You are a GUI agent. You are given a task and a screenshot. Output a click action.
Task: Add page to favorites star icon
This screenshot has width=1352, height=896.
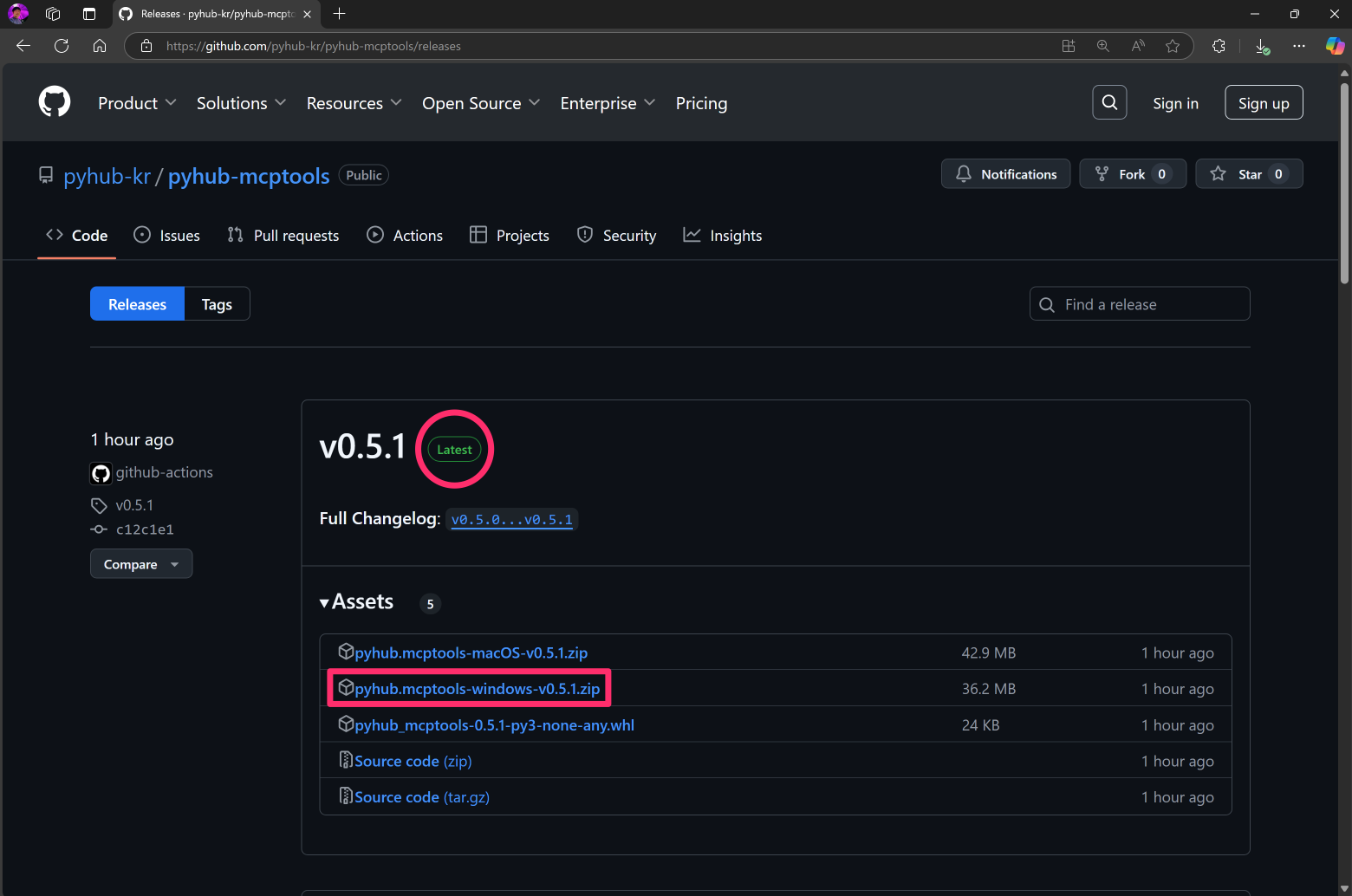1173,46
